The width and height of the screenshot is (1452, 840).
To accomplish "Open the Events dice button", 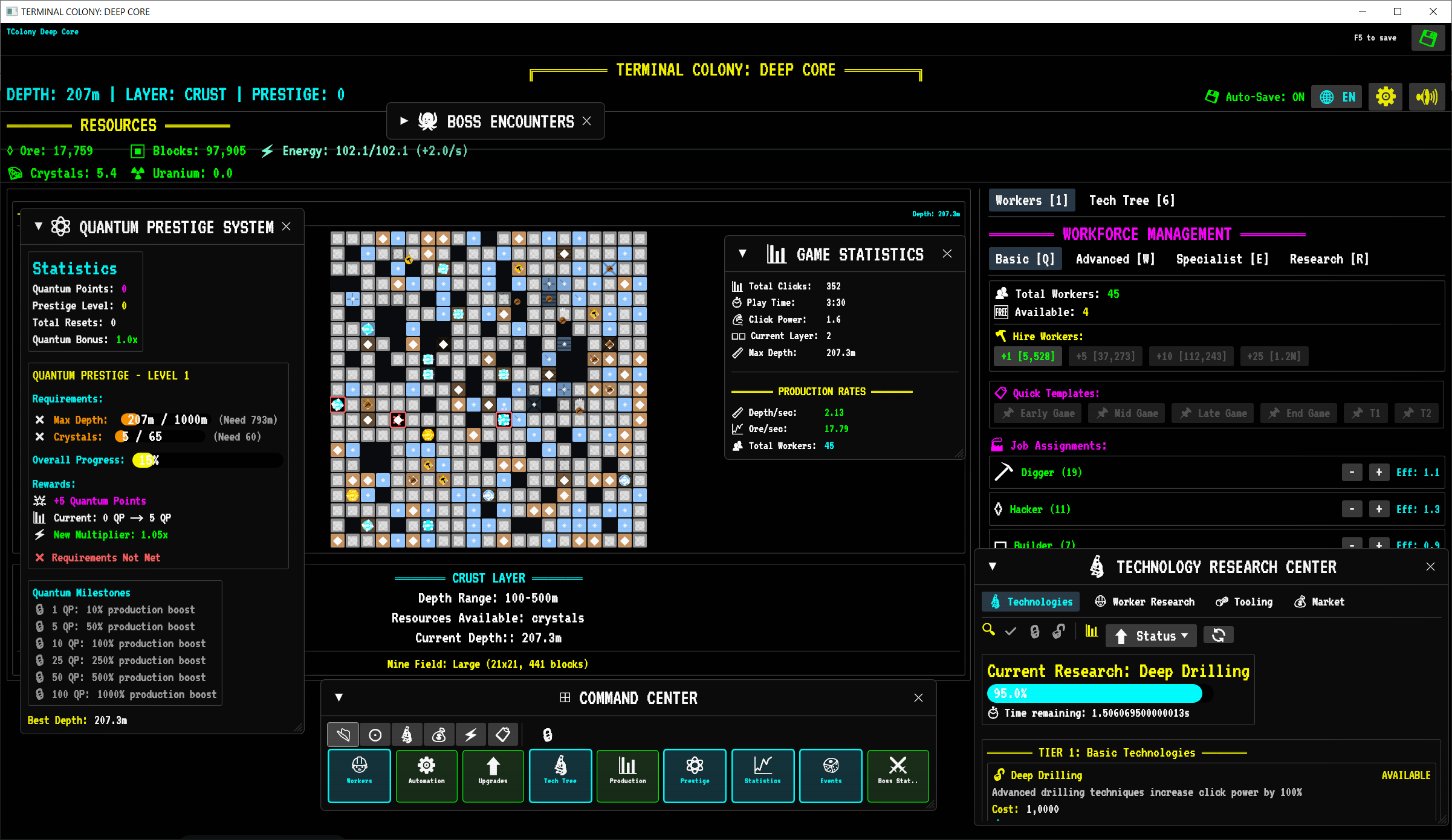I will [831, 775].
